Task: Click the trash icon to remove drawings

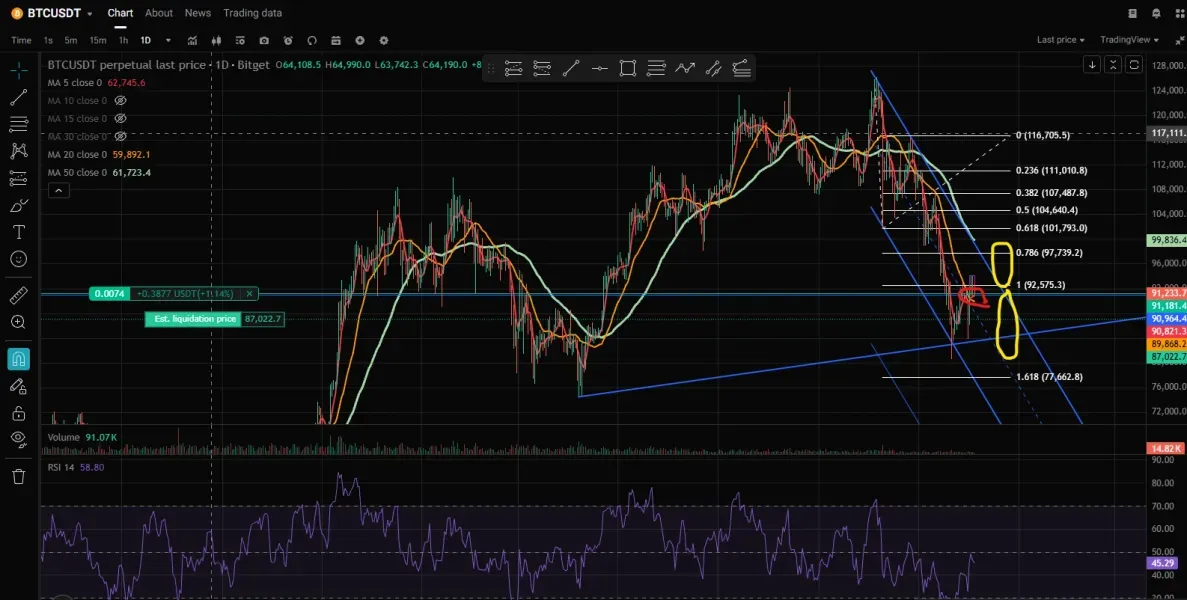Action: (x=18, y=476)
